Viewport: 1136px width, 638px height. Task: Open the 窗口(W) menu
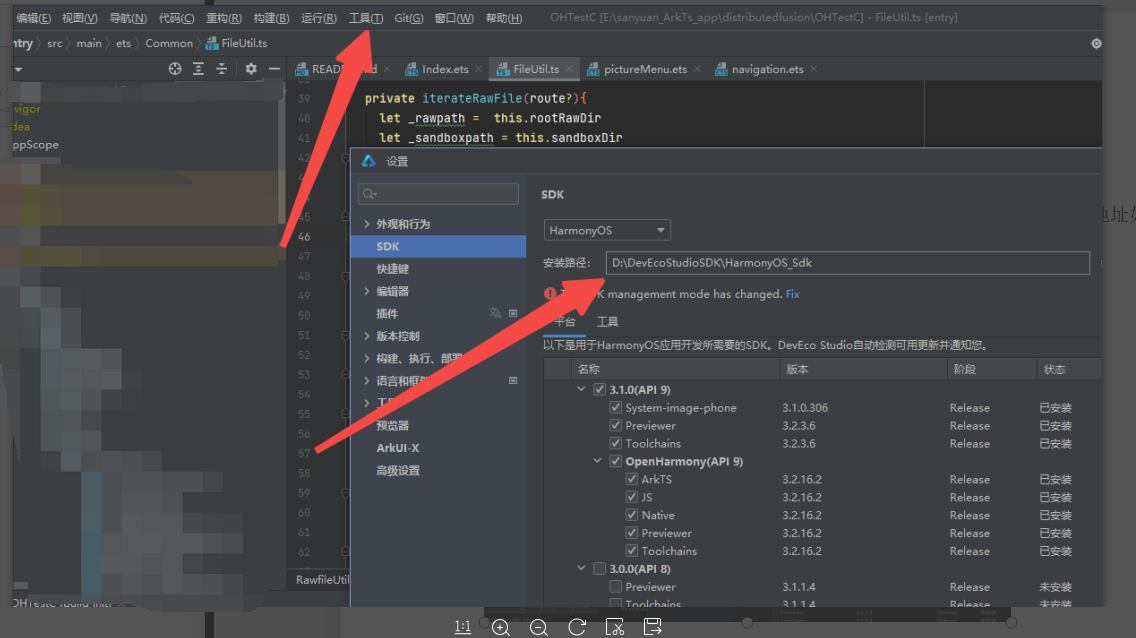454,18
